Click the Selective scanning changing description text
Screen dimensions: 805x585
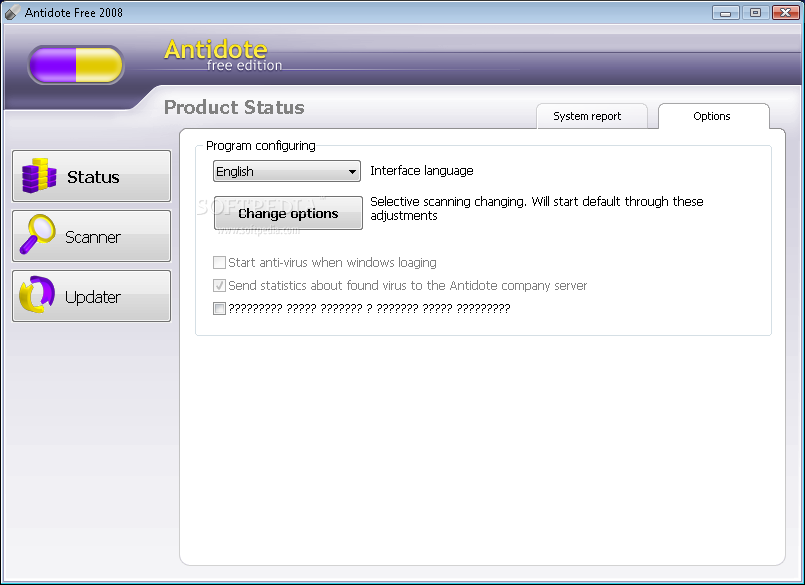tap(536, 208)
